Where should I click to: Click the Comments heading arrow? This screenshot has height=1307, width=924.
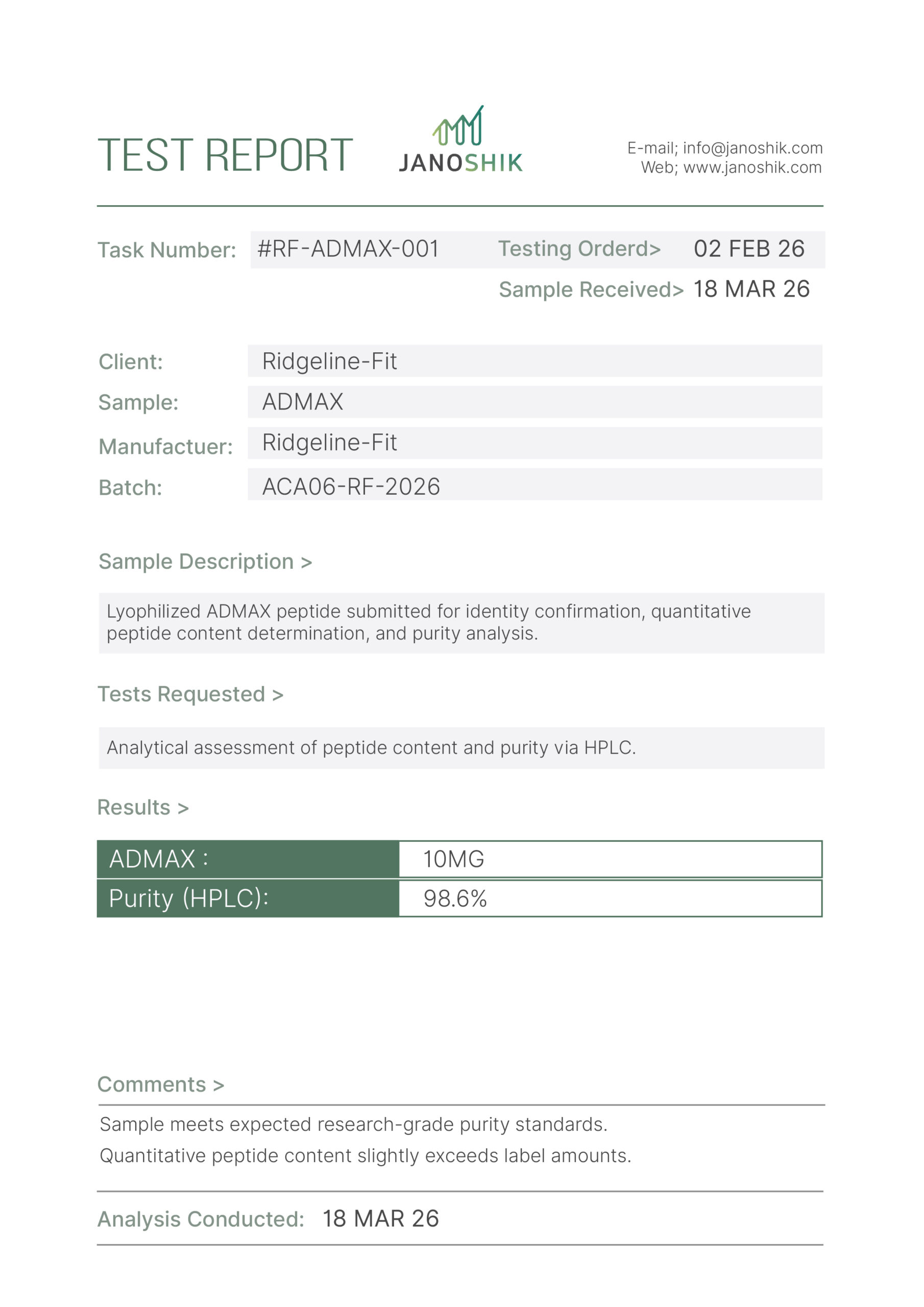[x=218, y=1086]
